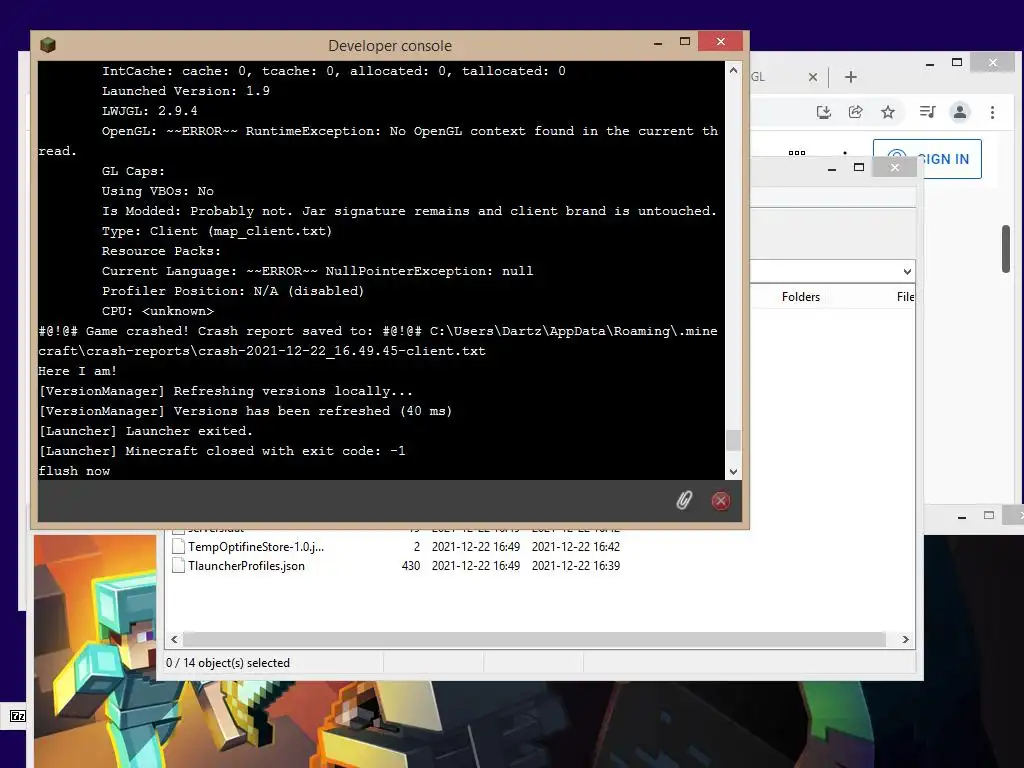
Task: Maximize the file manager window
Action: 859,168
